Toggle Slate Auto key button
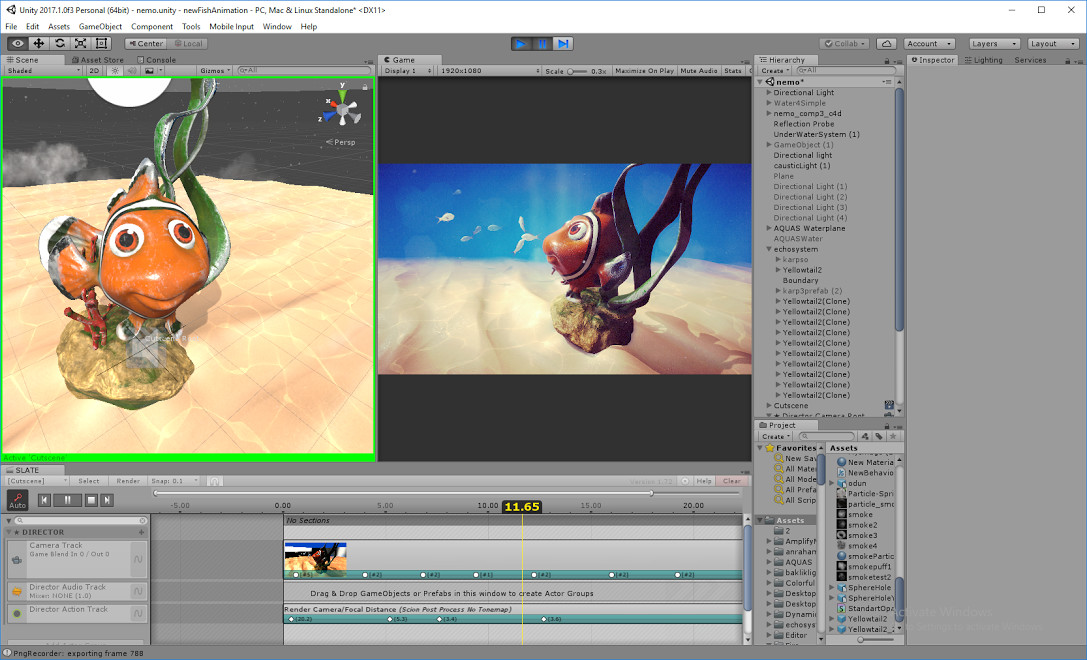1087x660 pixels. [17, 499]
